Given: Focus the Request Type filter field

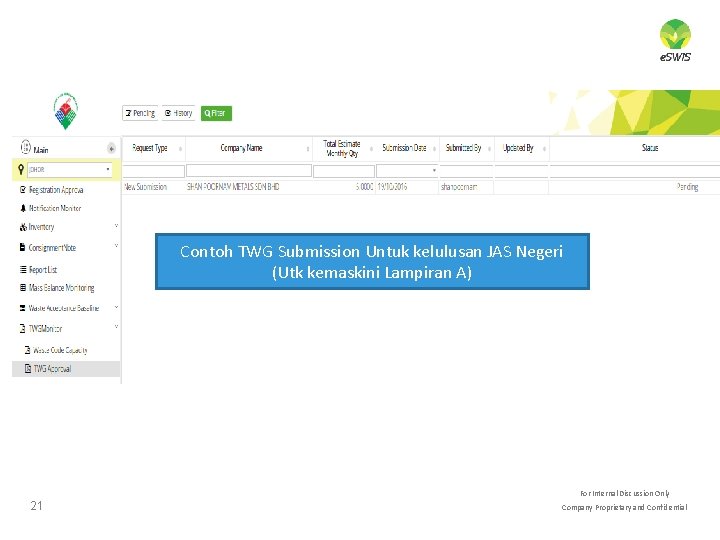Looking at the screenshot, I should [153, 171].
